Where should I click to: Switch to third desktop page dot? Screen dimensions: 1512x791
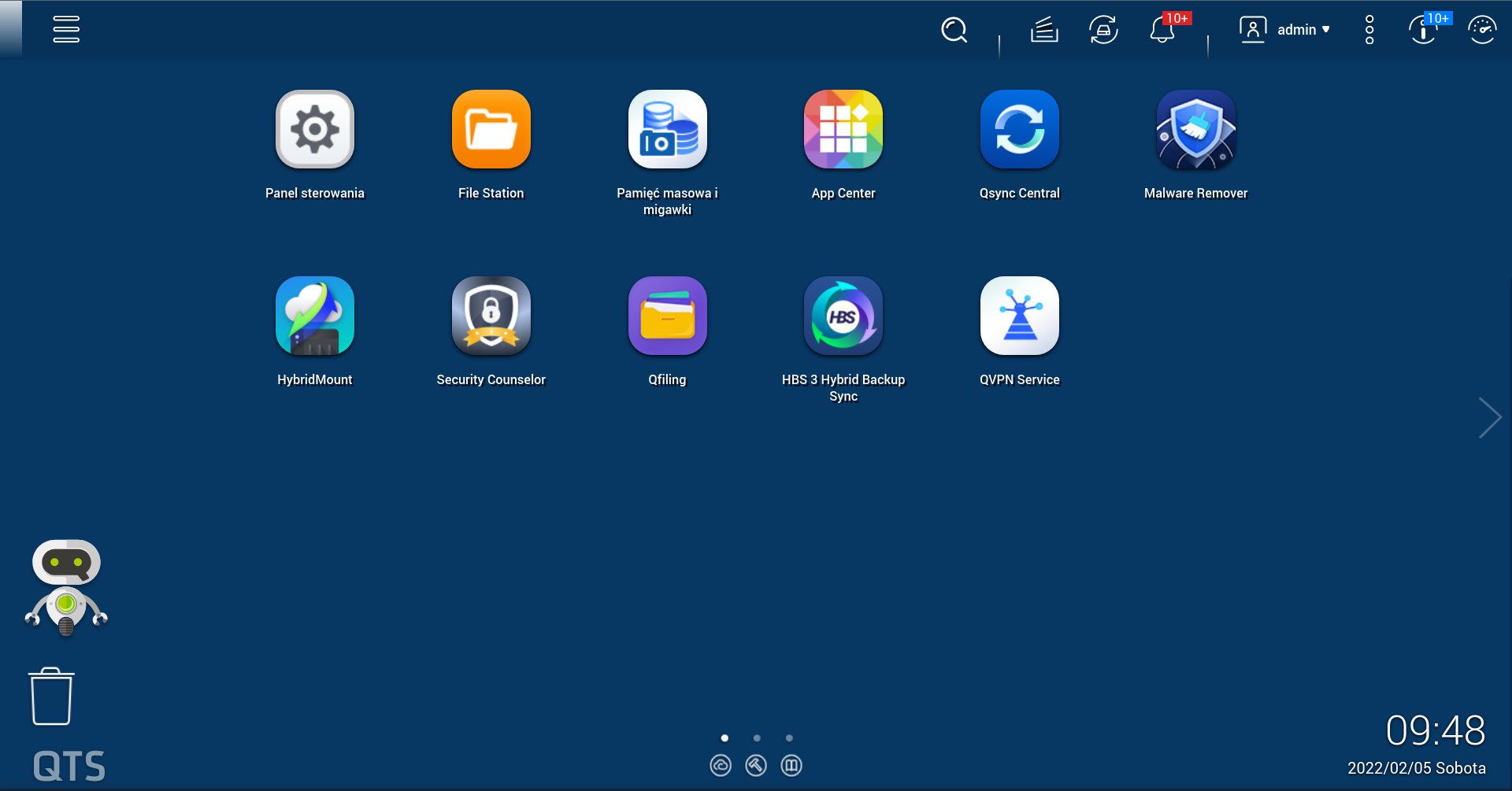coord(789,738)
